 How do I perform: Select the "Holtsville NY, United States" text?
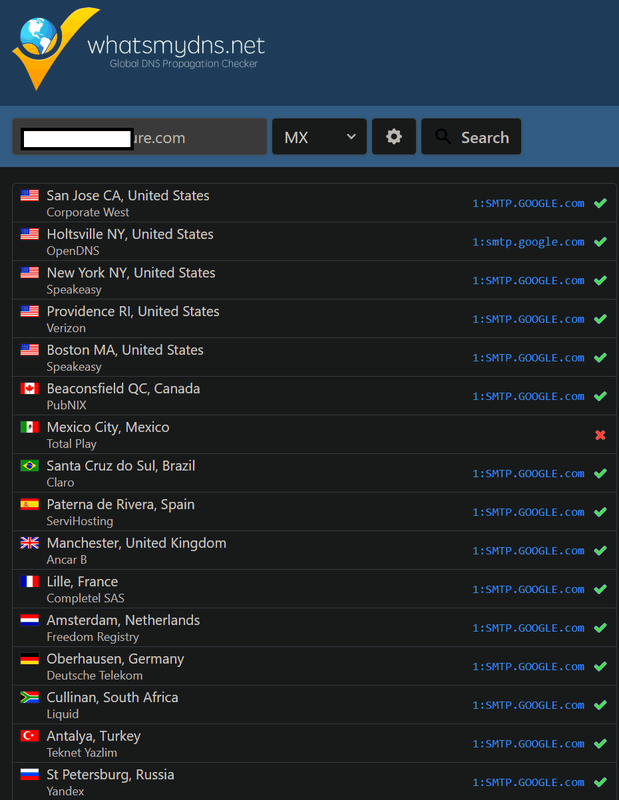[130, 235]
